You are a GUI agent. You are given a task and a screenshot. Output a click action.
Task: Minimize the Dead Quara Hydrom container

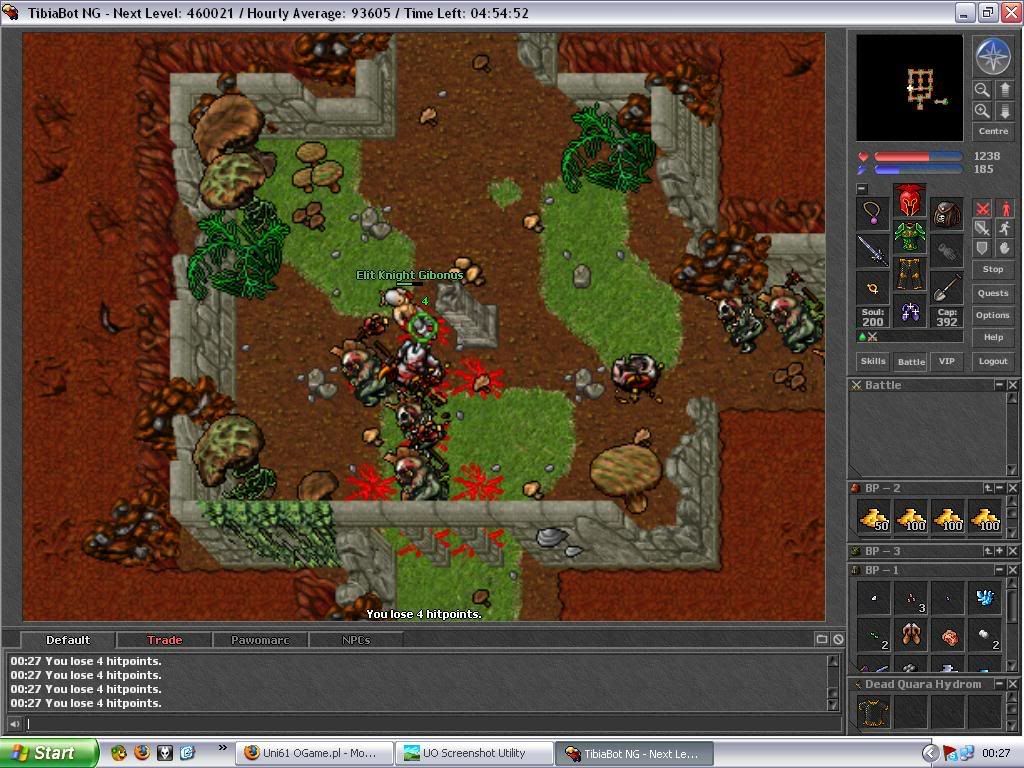point(999,684)
